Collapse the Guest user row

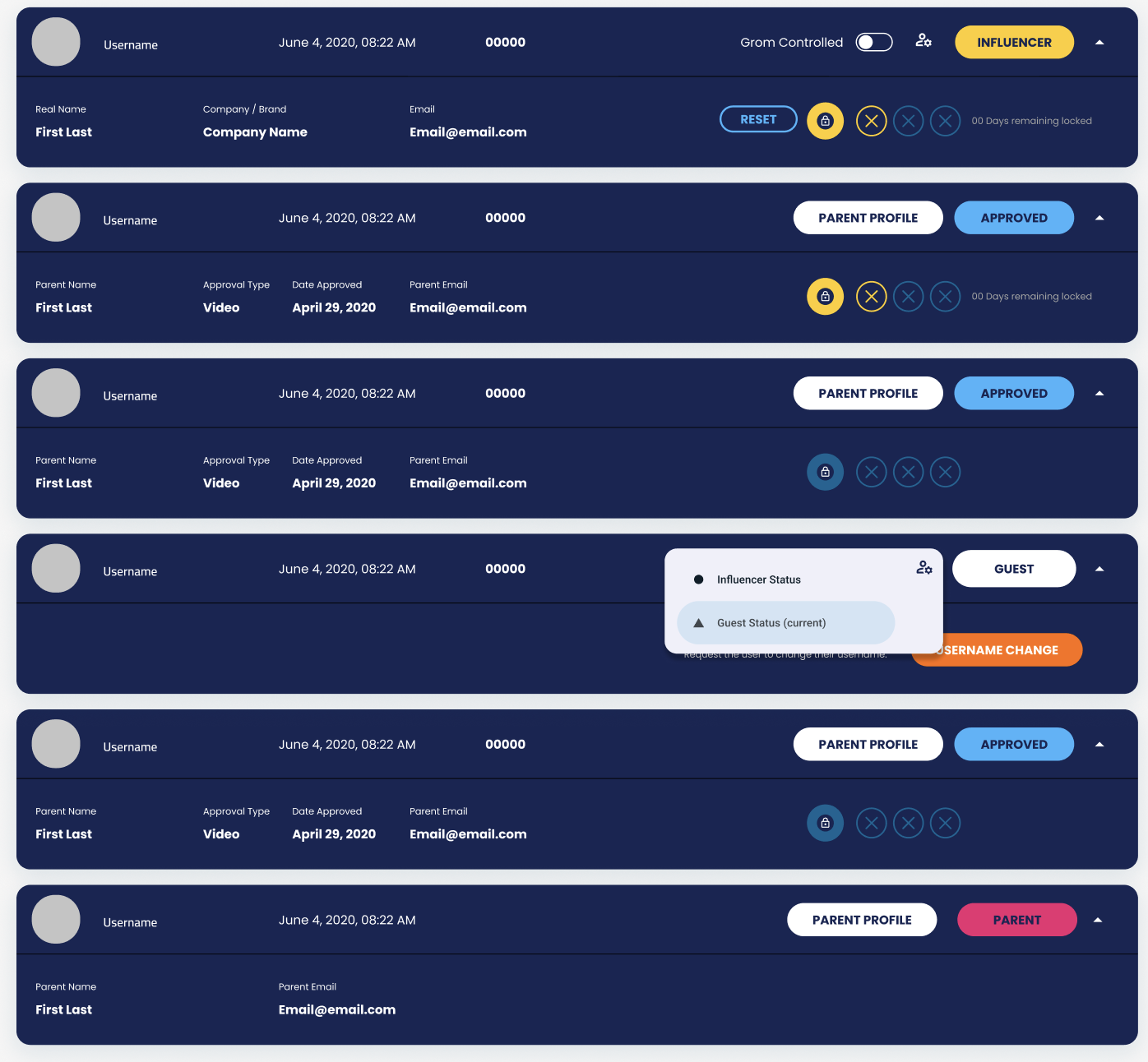tap(1099, 569)
